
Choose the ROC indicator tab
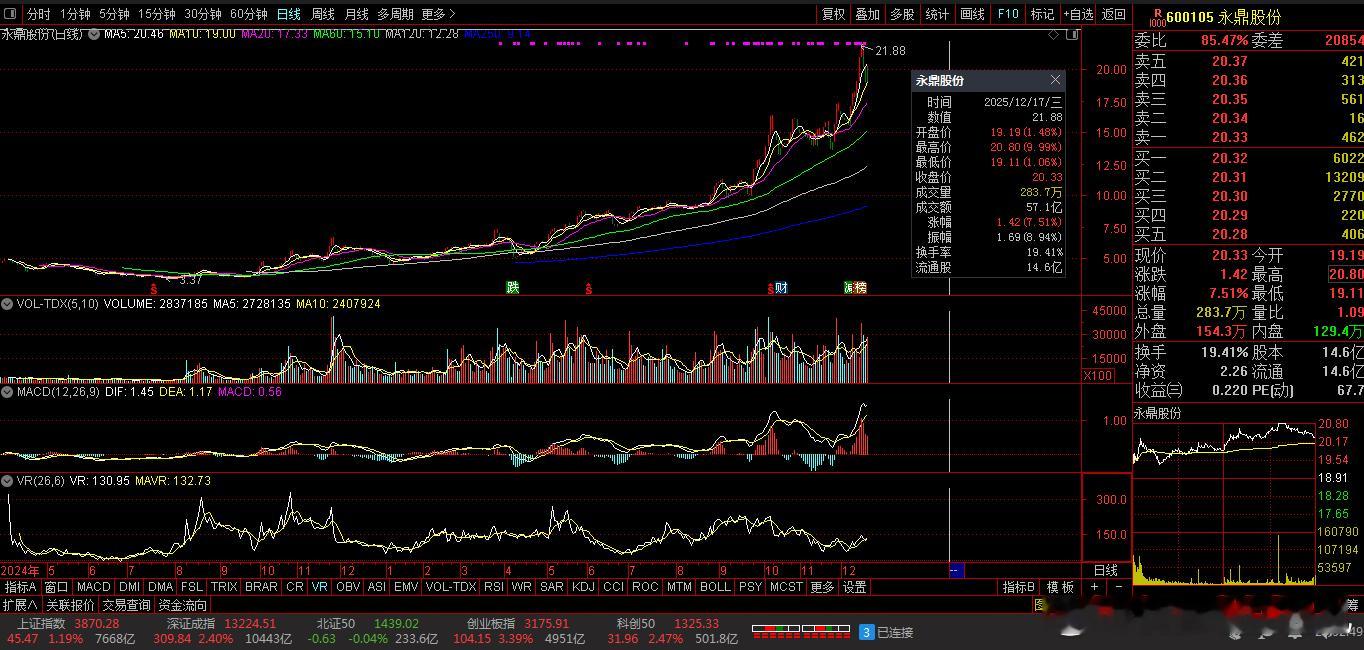pos(645,587)
